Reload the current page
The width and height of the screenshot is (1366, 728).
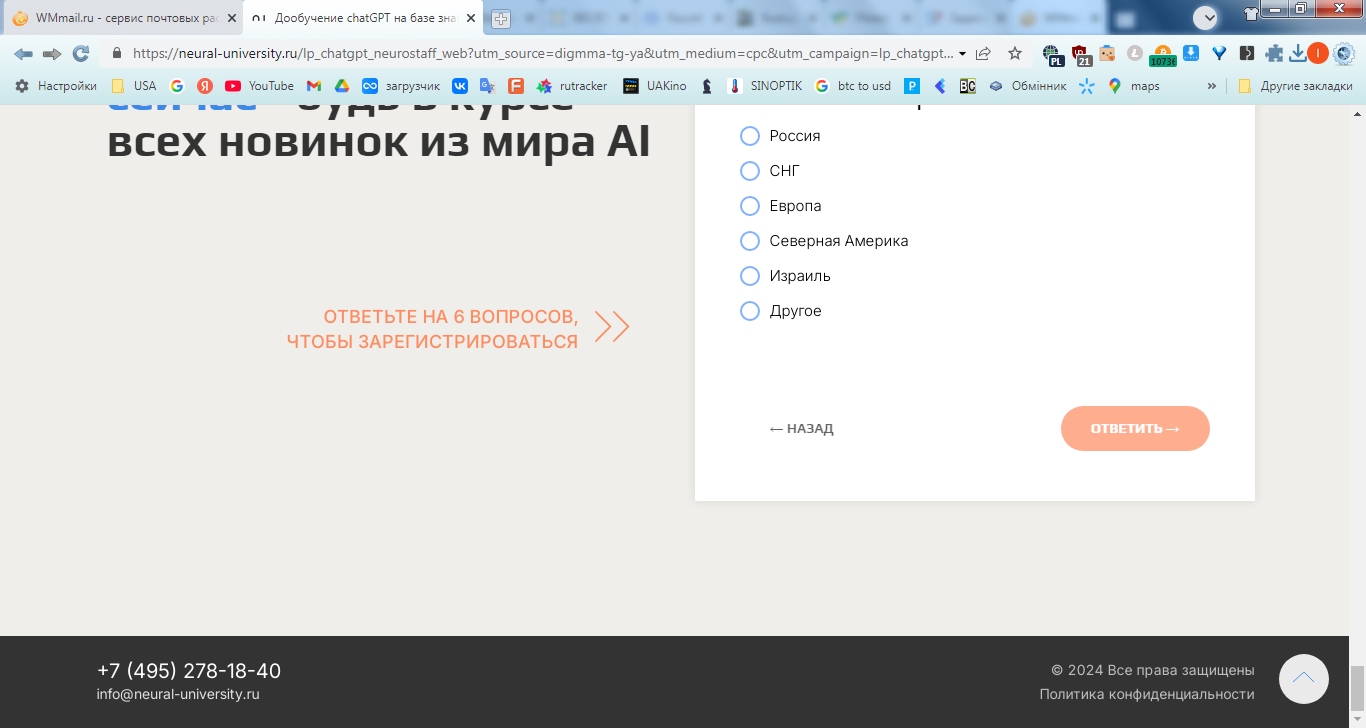coord(81,53)
